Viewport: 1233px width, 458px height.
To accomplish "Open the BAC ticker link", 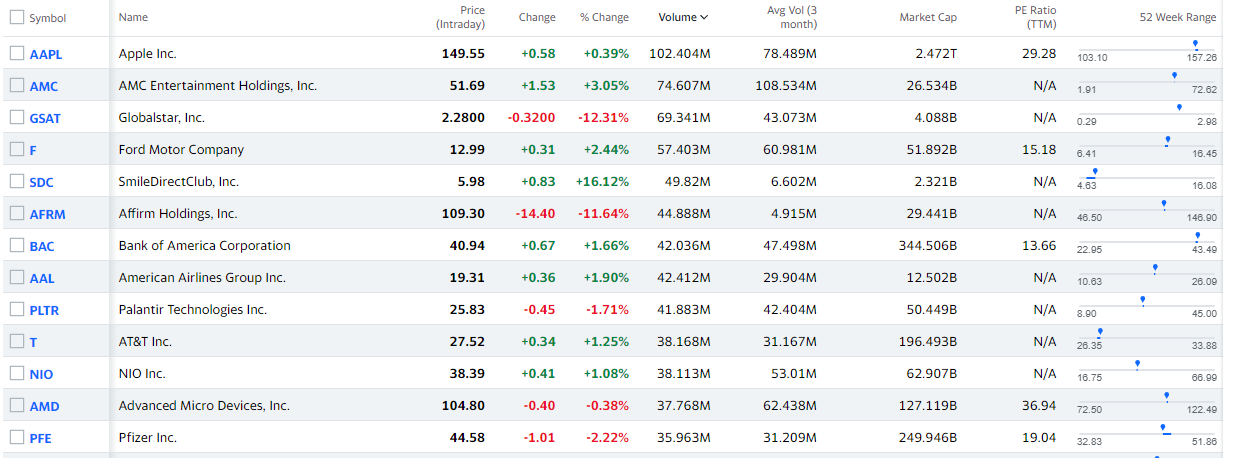I will point(42,246).
